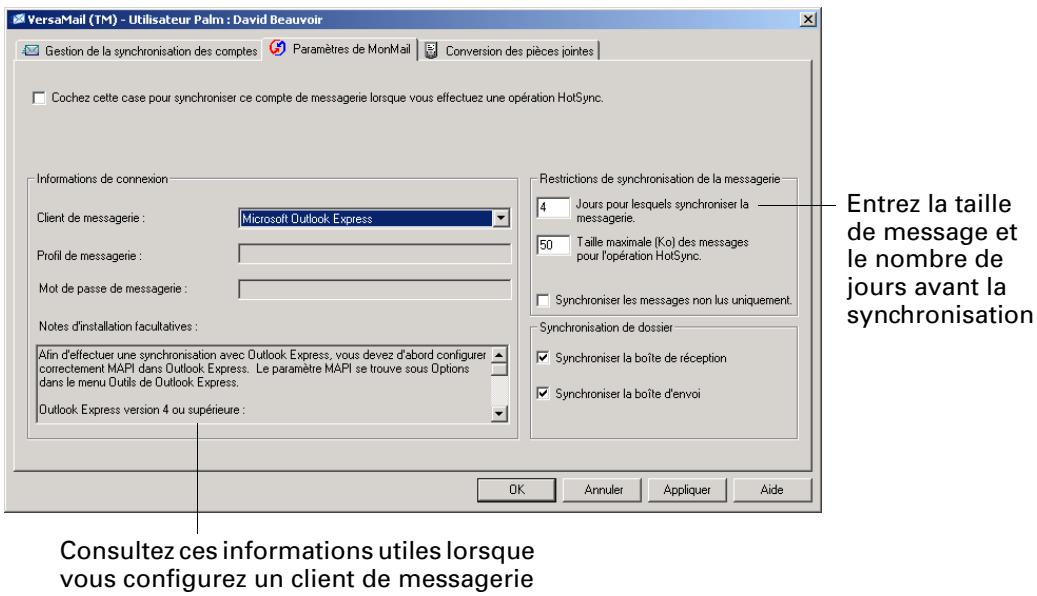
Task: Open the Gestion de la synchronisation des comptes tab
Action: coord(140,51)
